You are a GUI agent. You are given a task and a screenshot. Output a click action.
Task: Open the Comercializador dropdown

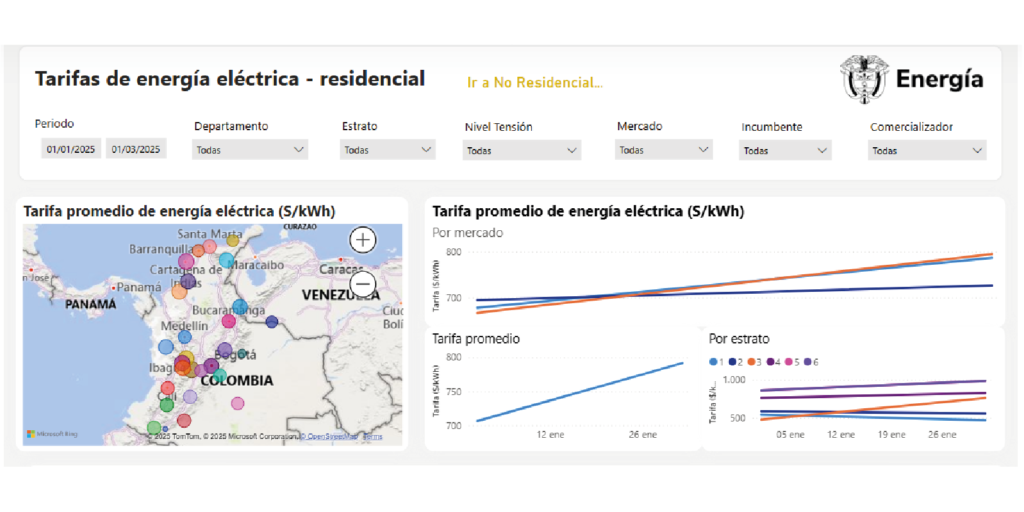[927, 151]
